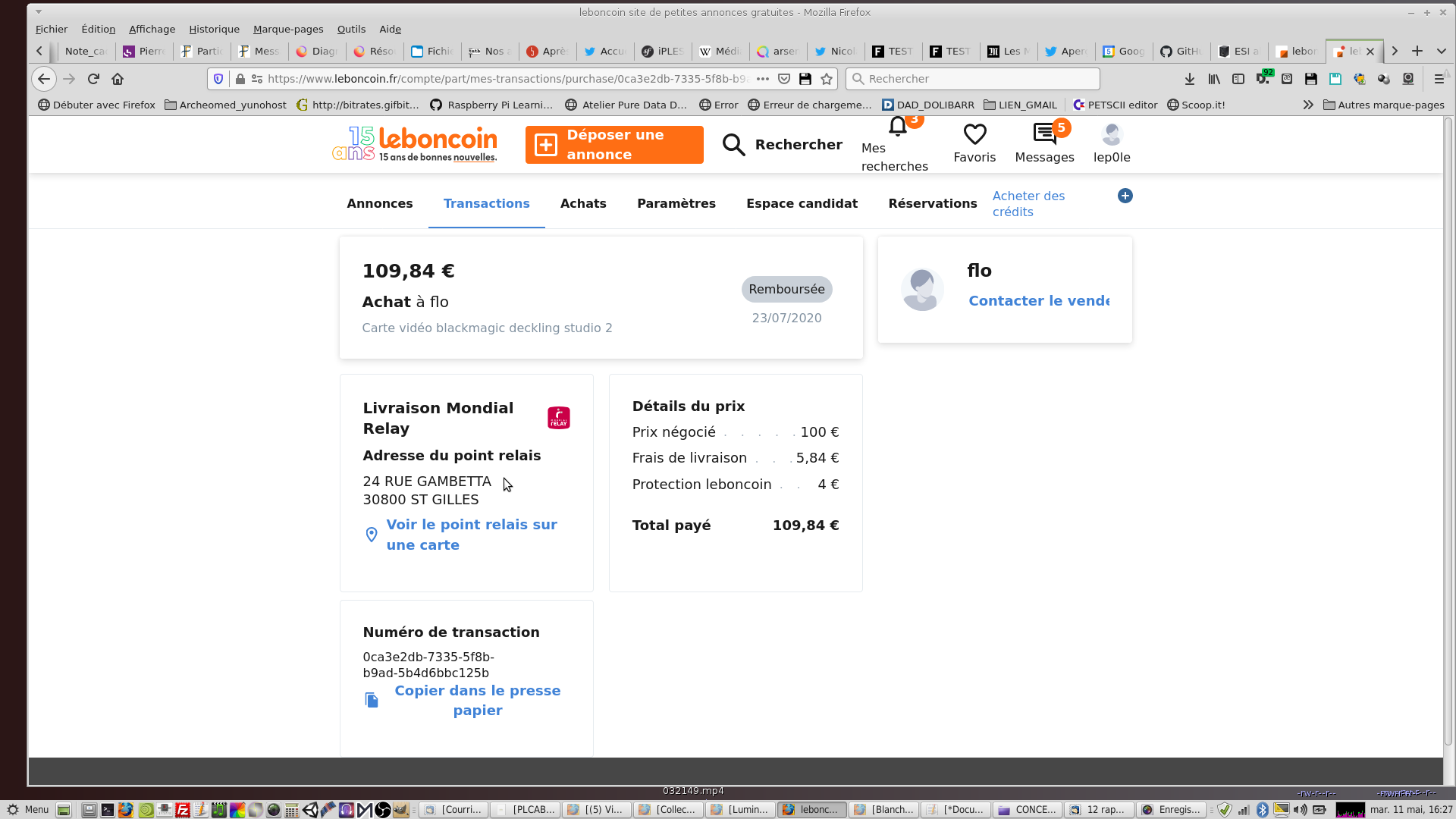Expand the bookmarks toolbar overflow chevron
The width and height of the screenshot is (1456, 819).
pyautogui.click(x=1308, y=105)
